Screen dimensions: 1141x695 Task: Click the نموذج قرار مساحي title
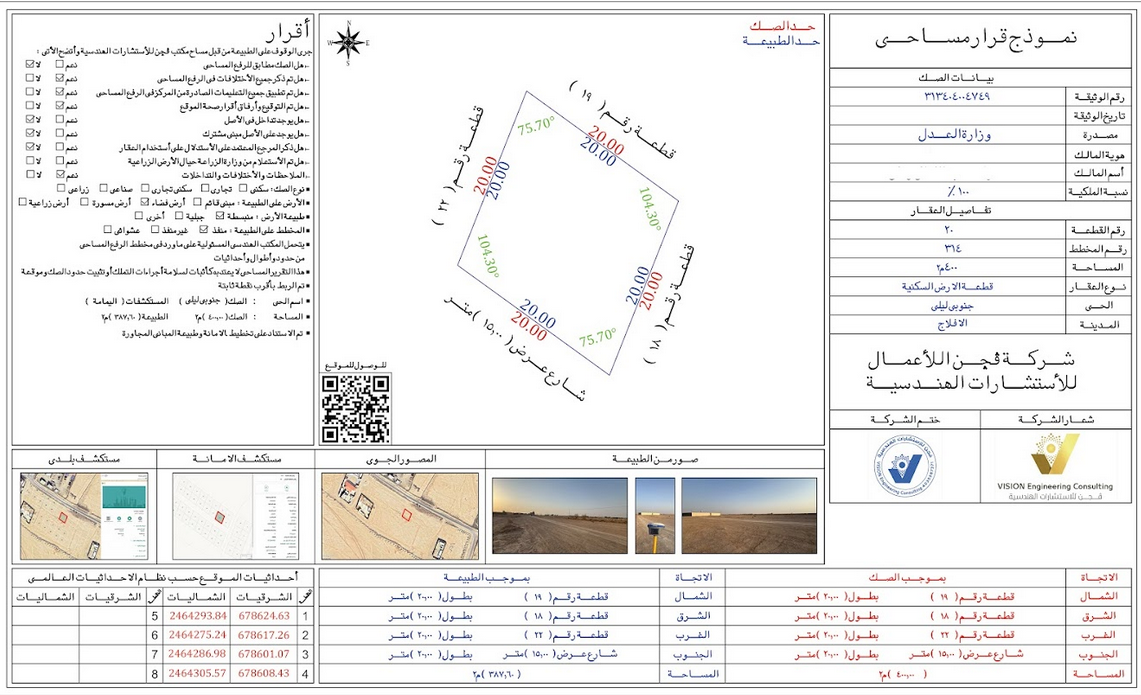click(976, 38)
